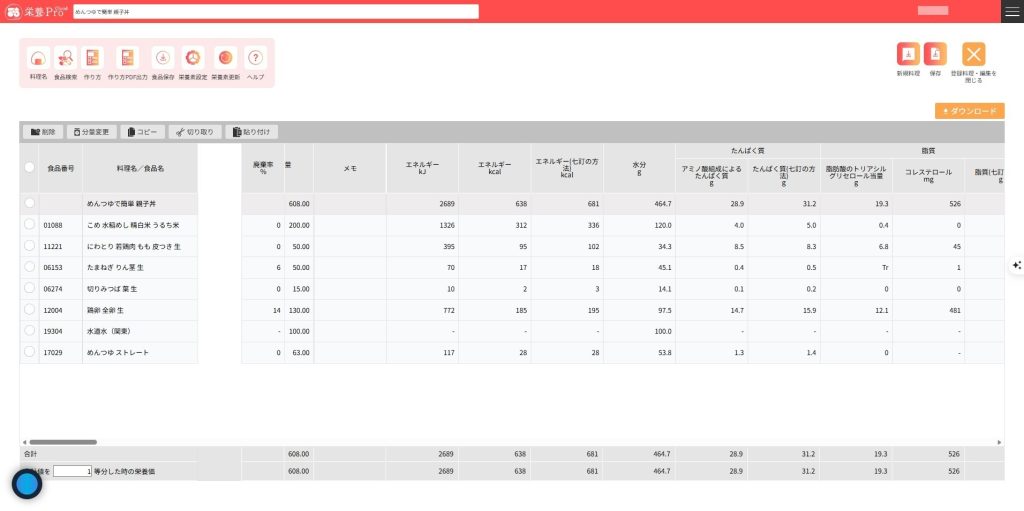Select the 鶏卵 全卵 生 row radio button
Image resolution: width=1024 pixels, height=511 pixels.
tap(30, 309)
